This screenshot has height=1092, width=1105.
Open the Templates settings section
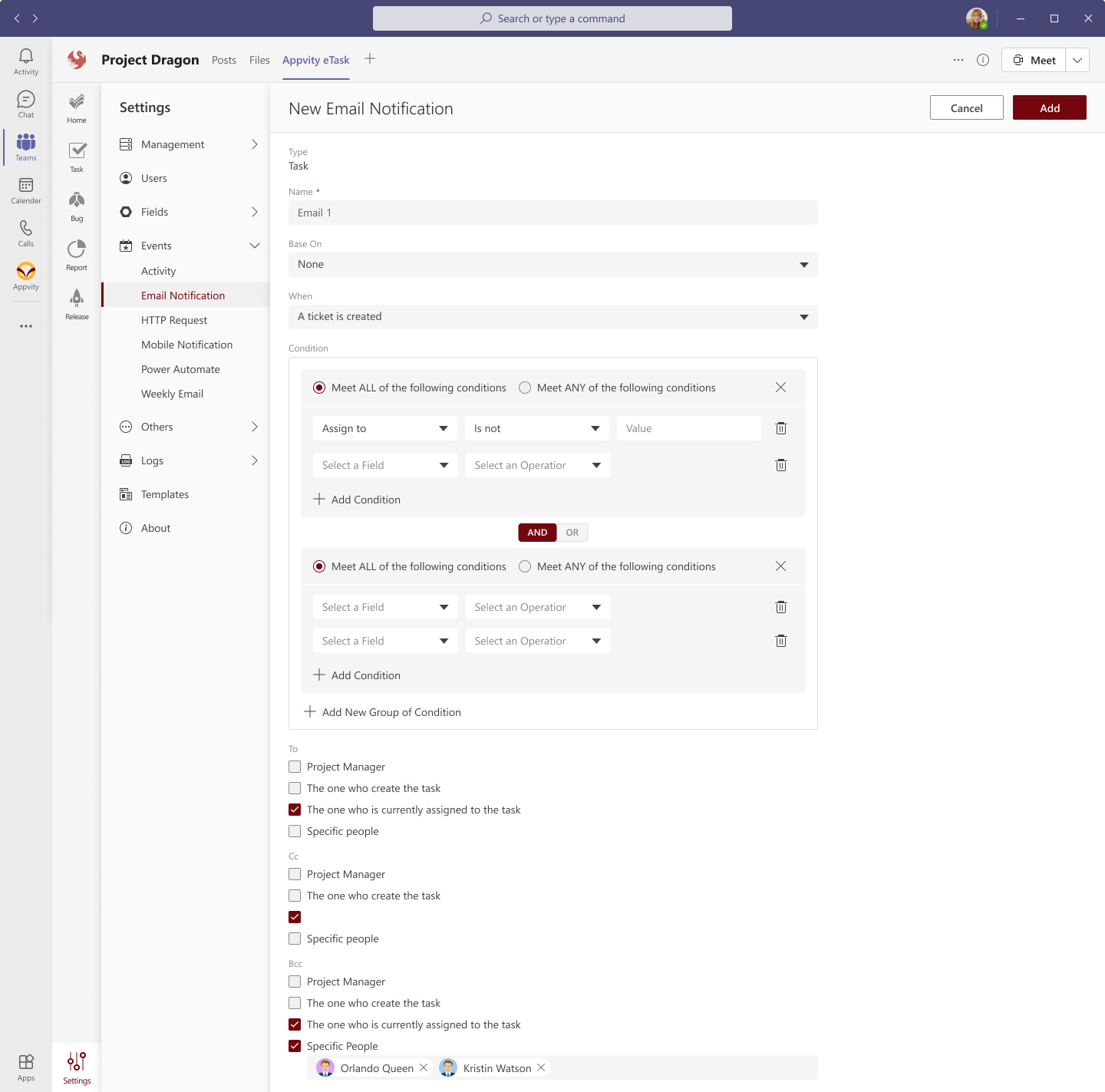click(x=163, y=494)
